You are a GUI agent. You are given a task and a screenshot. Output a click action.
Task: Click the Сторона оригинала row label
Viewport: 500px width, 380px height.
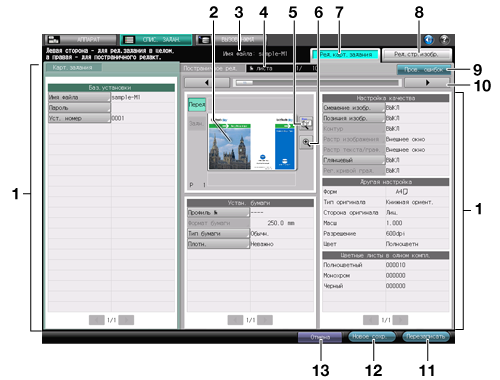point(351,213)
